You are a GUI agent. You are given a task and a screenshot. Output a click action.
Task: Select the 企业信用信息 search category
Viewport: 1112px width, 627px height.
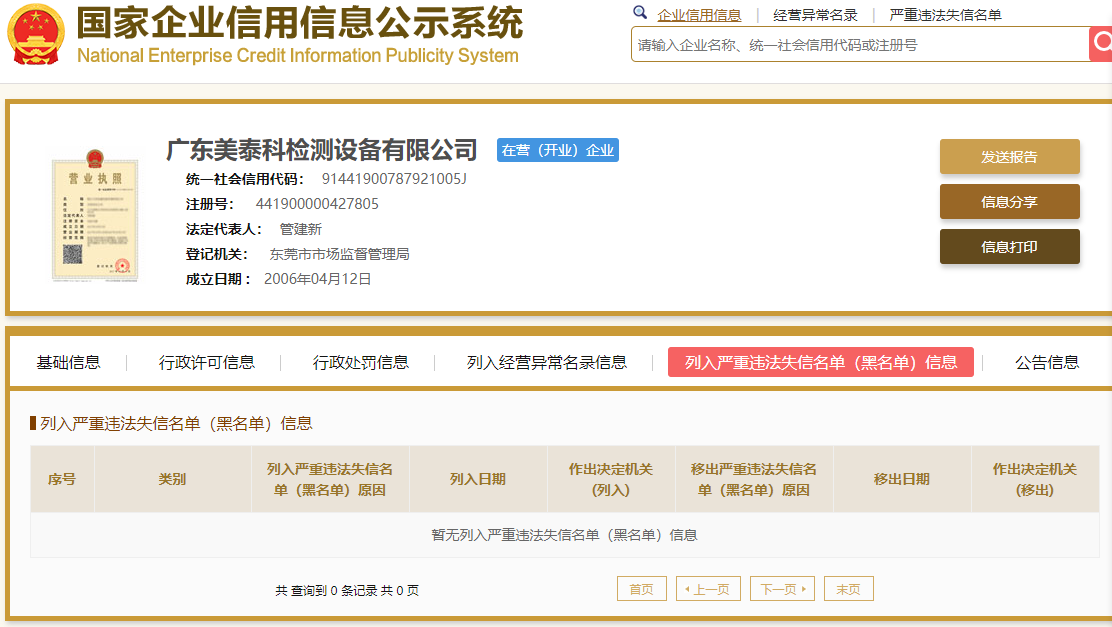(699, 15)
